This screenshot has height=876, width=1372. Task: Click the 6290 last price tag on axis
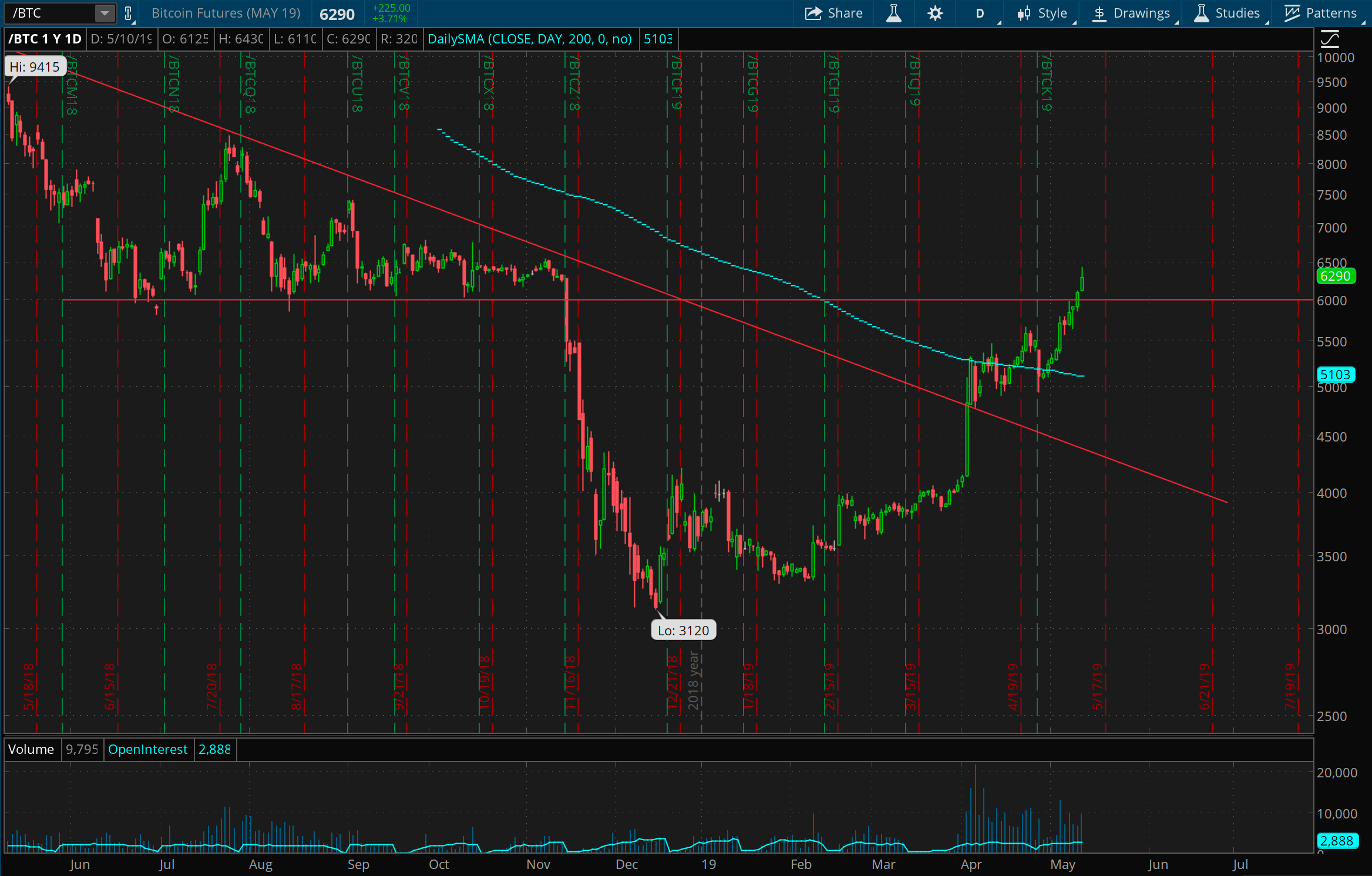point(1336,276)
